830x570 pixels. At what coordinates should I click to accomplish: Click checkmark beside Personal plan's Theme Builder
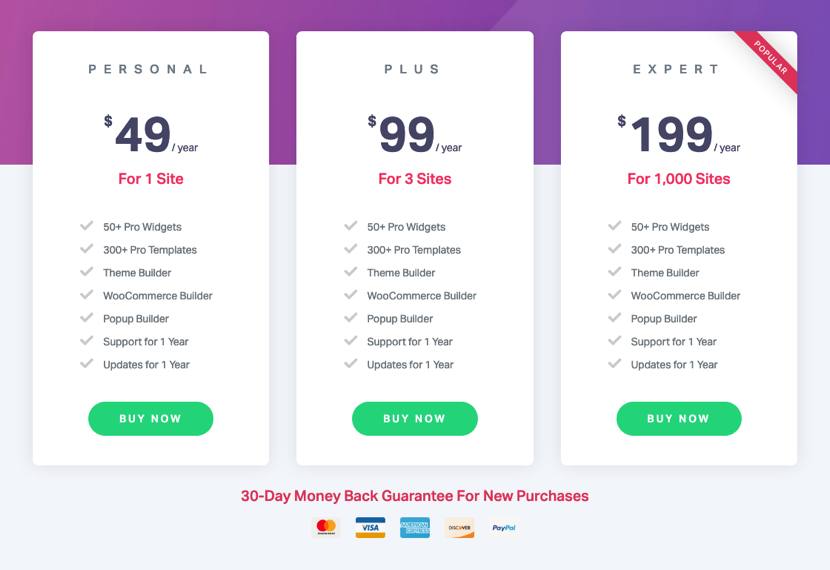point(87,272)
